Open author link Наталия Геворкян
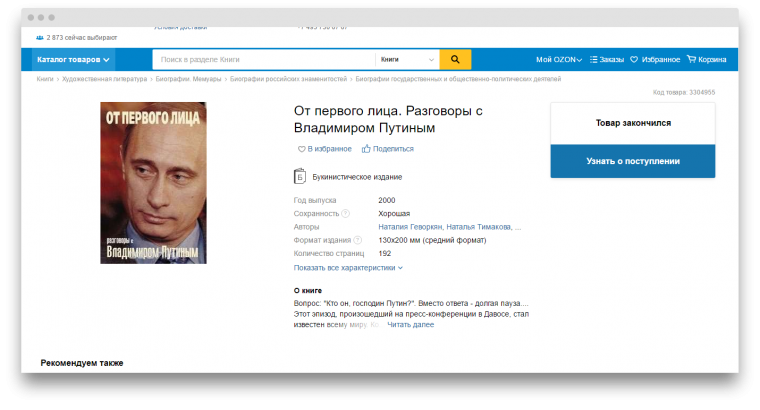 tap(410, 227)
